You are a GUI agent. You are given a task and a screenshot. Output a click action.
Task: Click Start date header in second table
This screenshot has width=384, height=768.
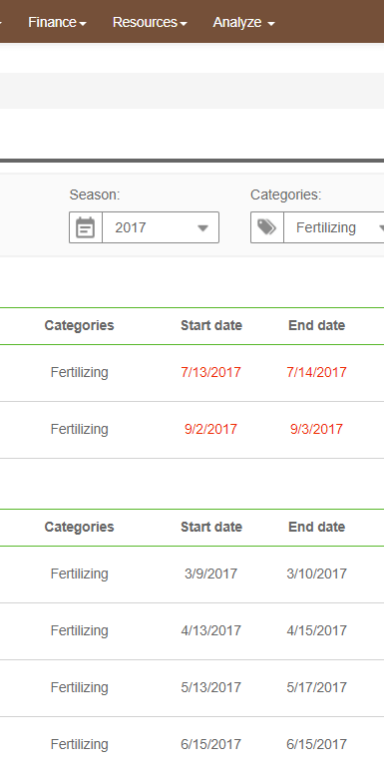211,527
